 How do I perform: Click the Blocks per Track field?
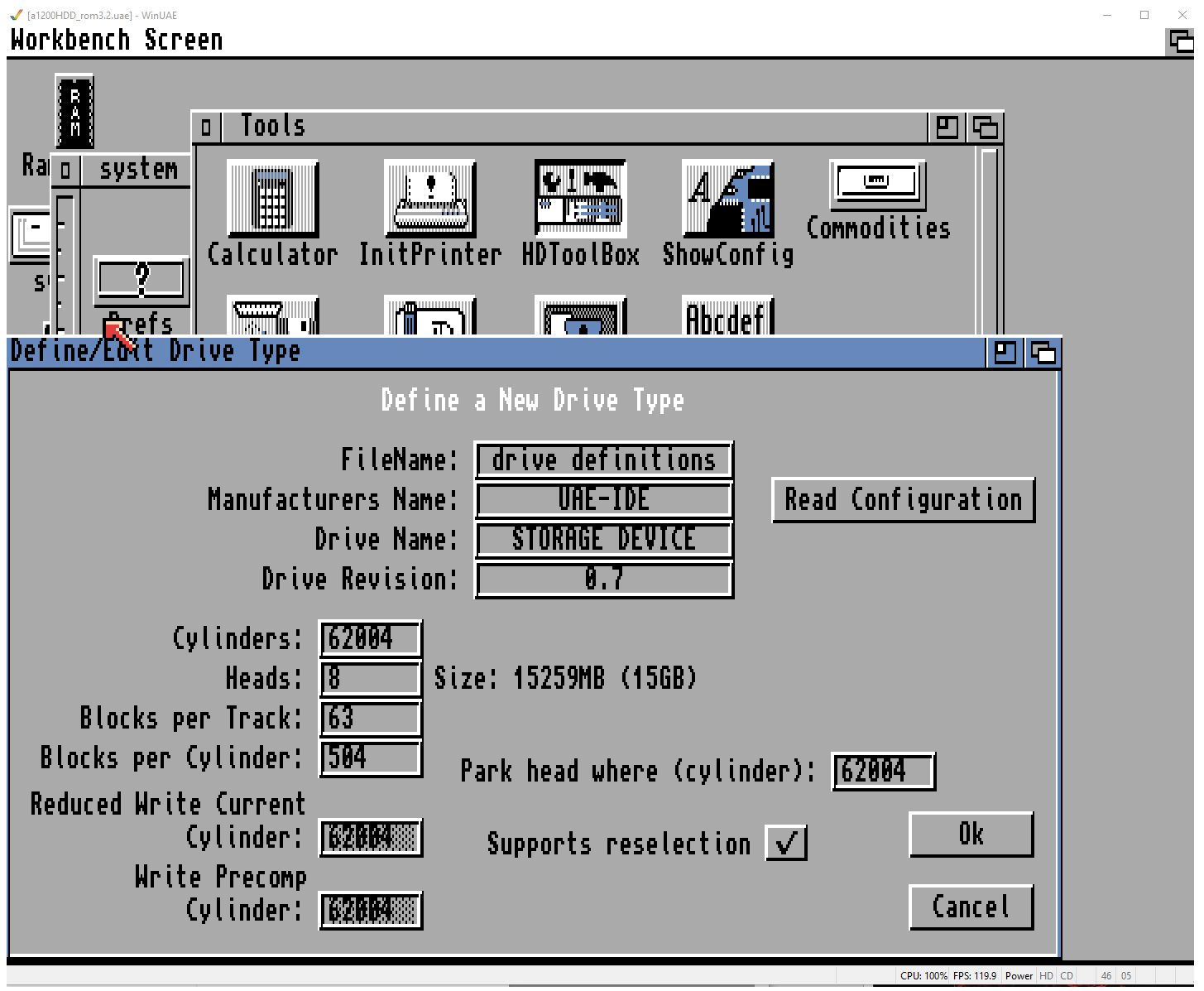tap(371, 719)
